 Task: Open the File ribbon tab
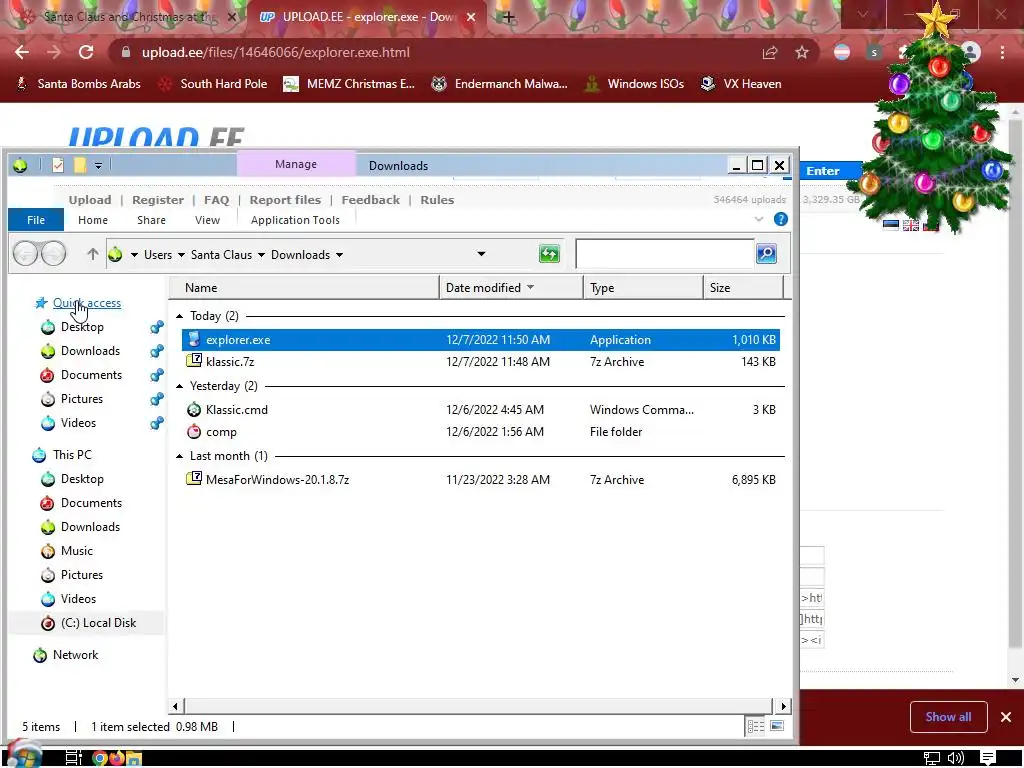click(x=36, y=220)
